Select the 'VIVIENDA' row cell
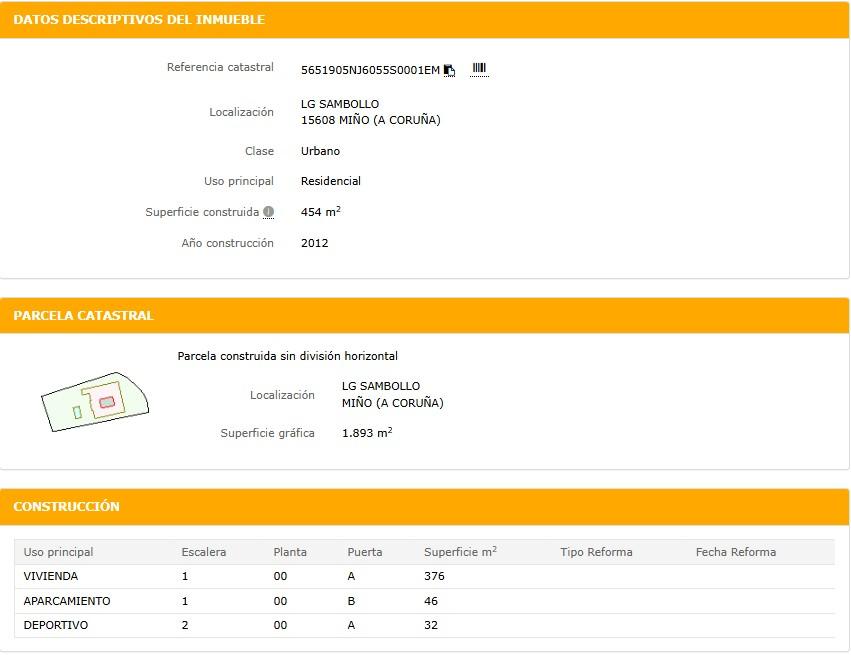Viewport: 851px width, 655px height. click(x=50, y=576)
